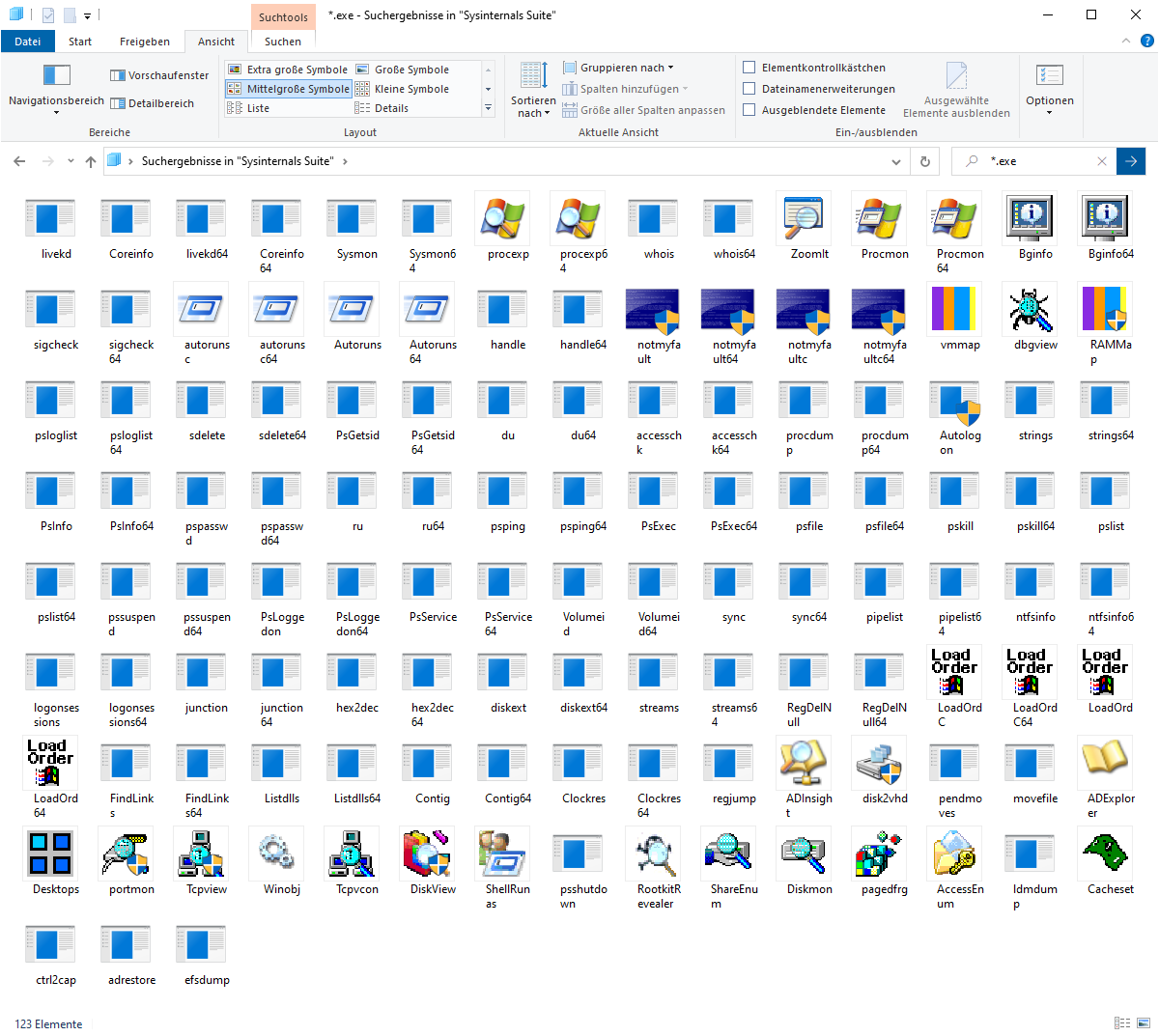
Task: Select the Bginfo64 monitor icon
Action: 1105,218
